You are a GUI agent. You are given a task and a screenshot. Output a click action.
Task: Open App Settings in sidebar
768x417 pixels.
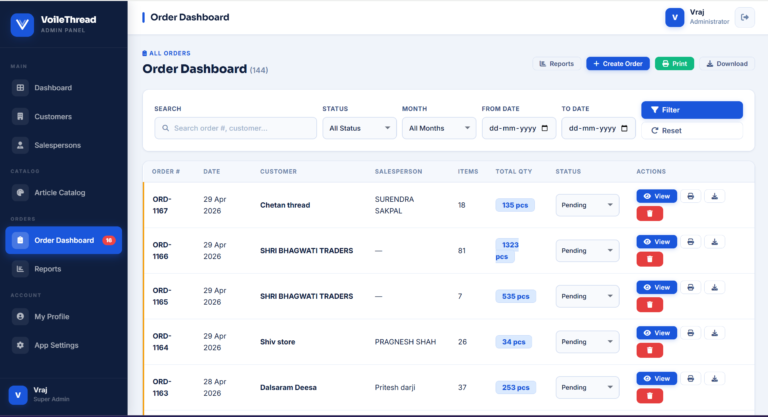point(56,345)
